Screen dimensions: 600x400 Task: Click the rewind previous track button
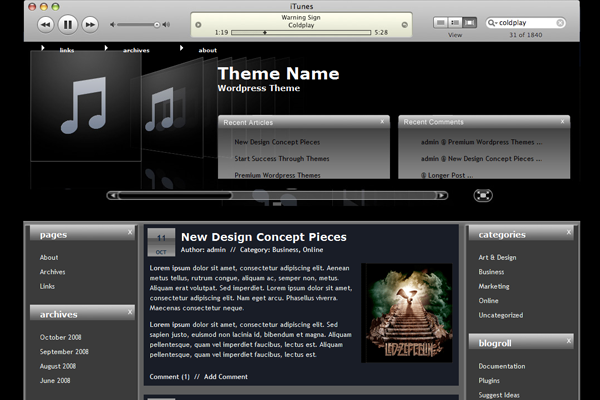pyautogui.click(x=46, y=25)
